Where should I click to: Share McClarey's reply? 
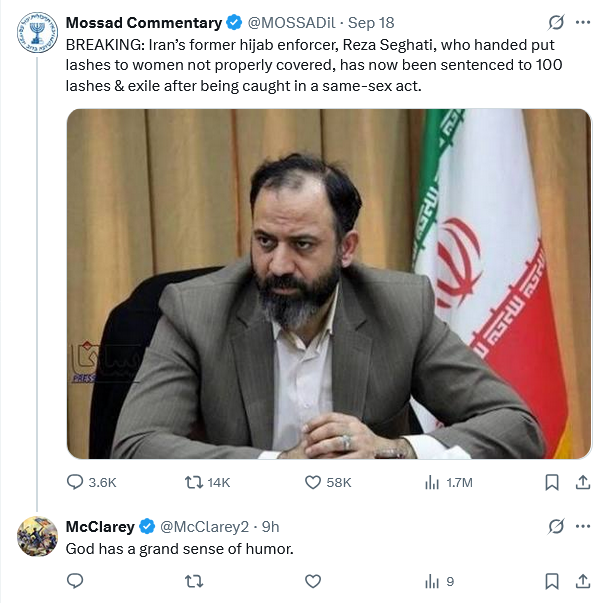[x=582, y=581]
